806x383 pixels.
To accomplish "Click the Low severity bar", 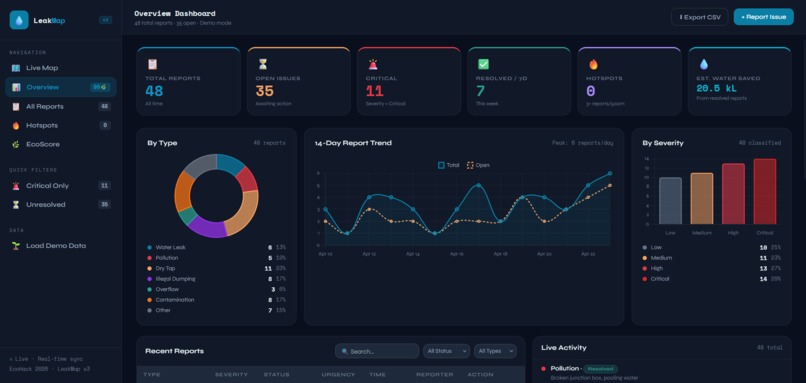I will click(670, 201).
